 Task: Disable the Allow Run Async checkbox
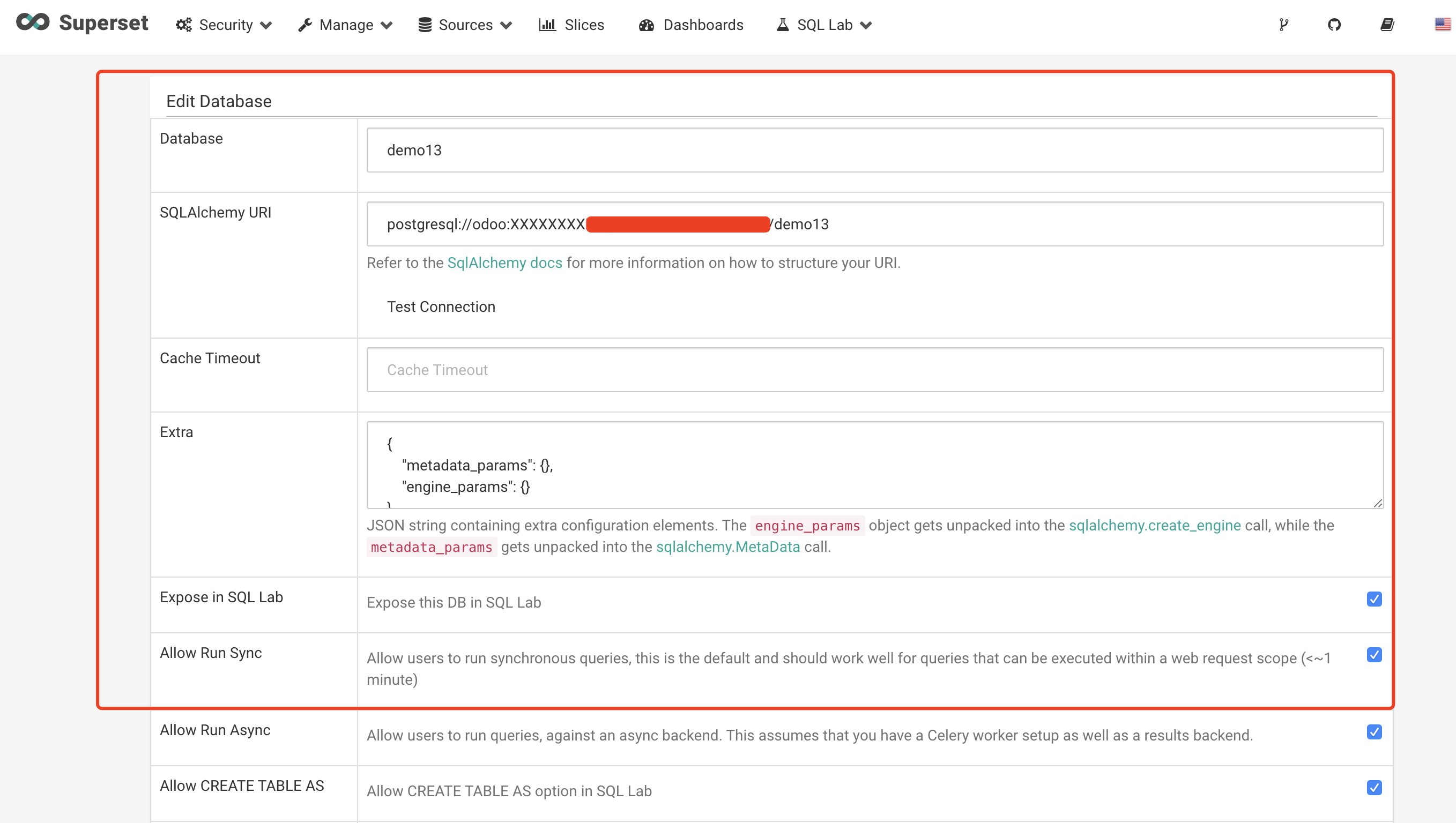pos(1374,732)
